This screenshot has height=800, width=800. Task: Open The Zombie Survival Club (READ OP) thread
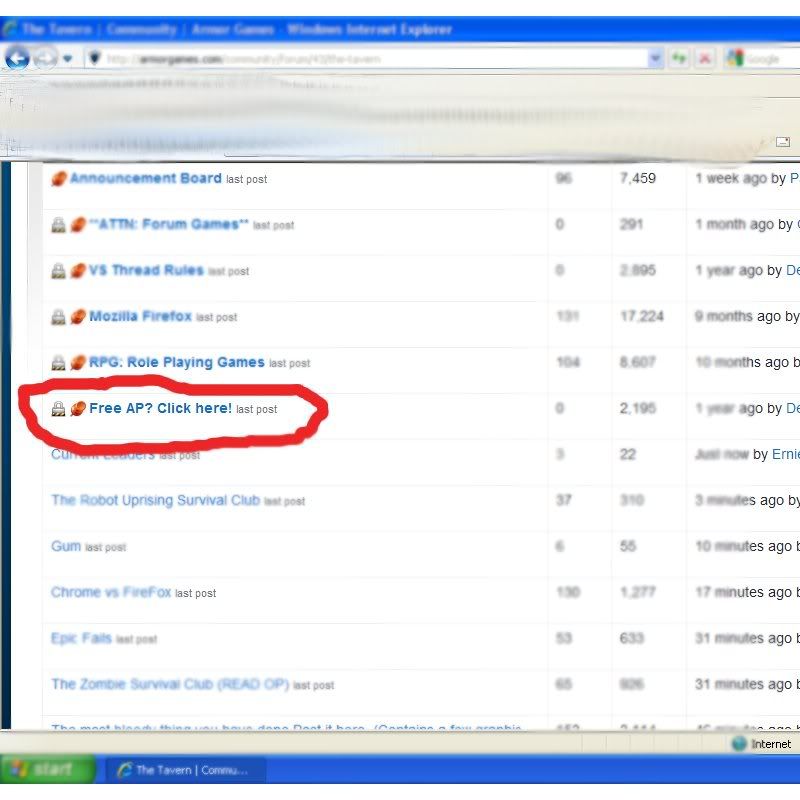click(x=170, y=684)
